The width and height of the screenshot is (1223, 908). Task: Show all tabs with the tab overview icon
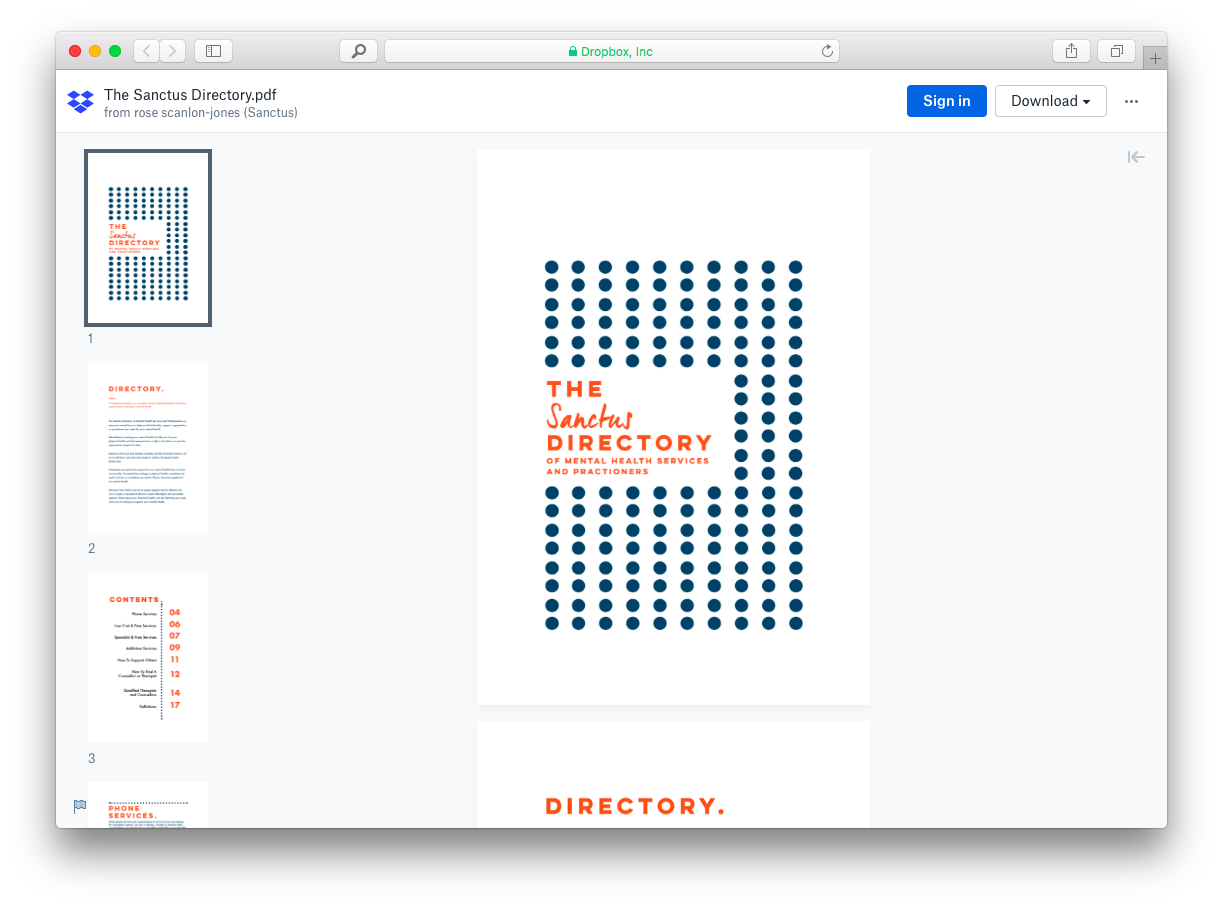(1116, 51)
